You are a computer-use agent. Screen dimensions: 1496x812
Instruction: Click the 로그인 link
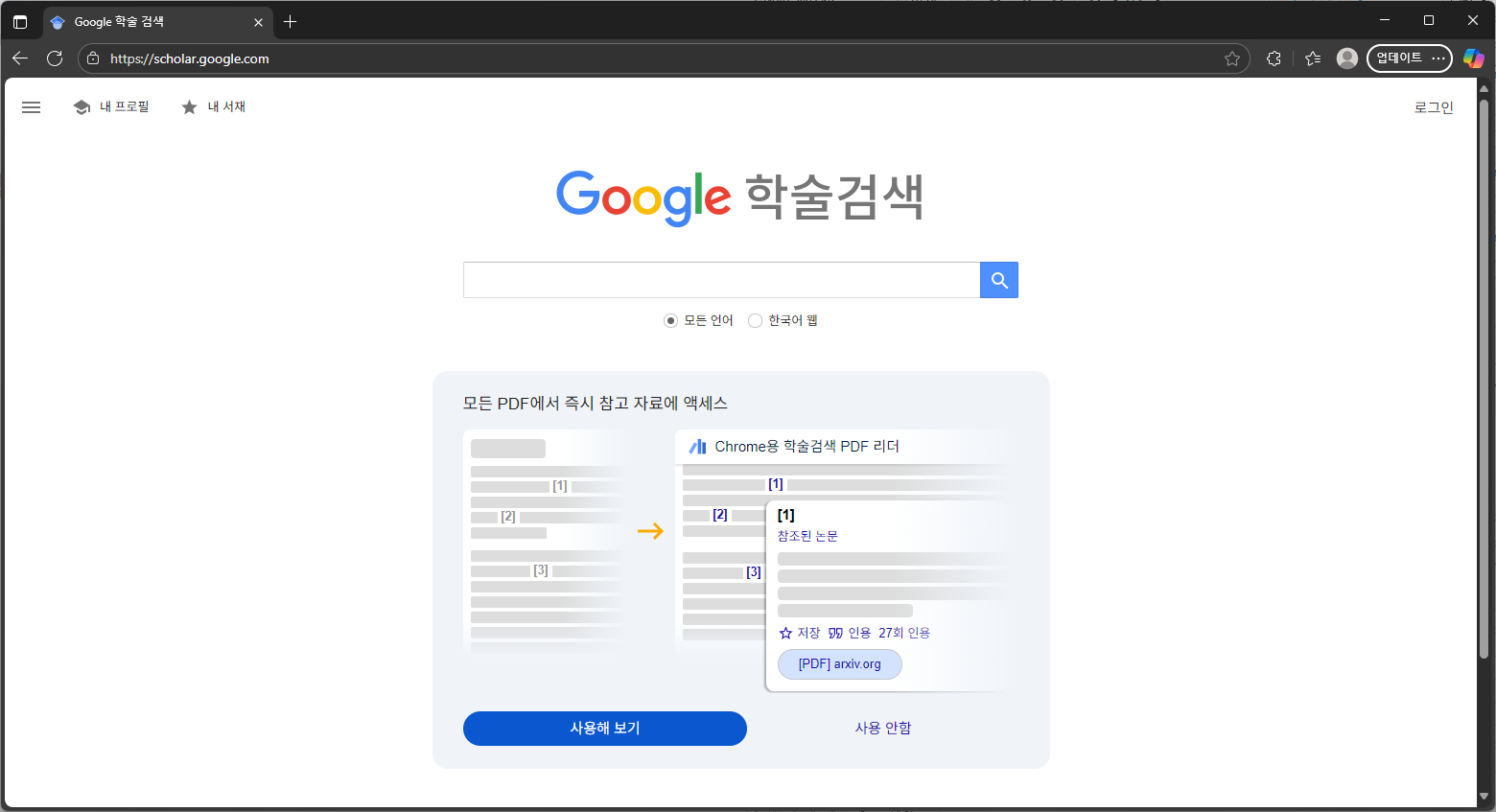click(1433, 106)
